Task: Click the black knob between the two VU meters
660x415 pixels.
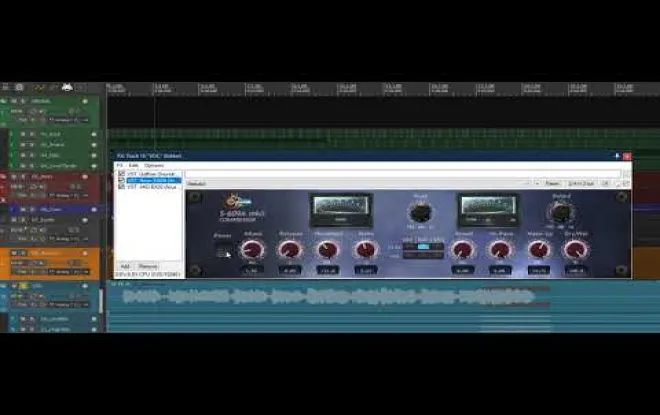Action: (420, 212)
